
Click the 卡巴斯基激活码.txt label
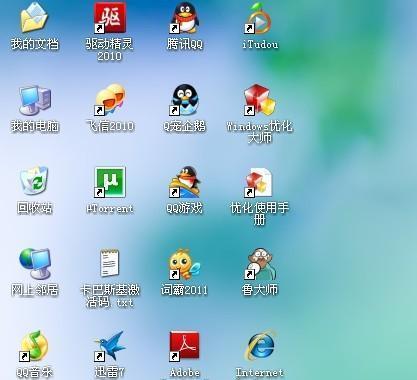click(x=110, y=296)
